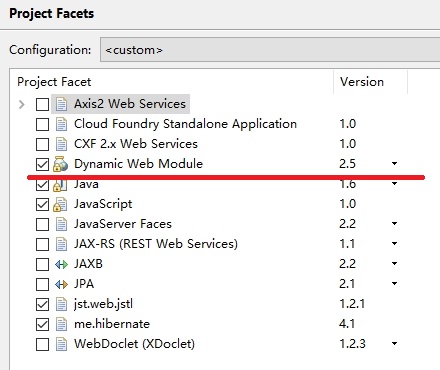Screen dimensions: 440x370
Task: Select the JPA facet label
Action: 84,284
